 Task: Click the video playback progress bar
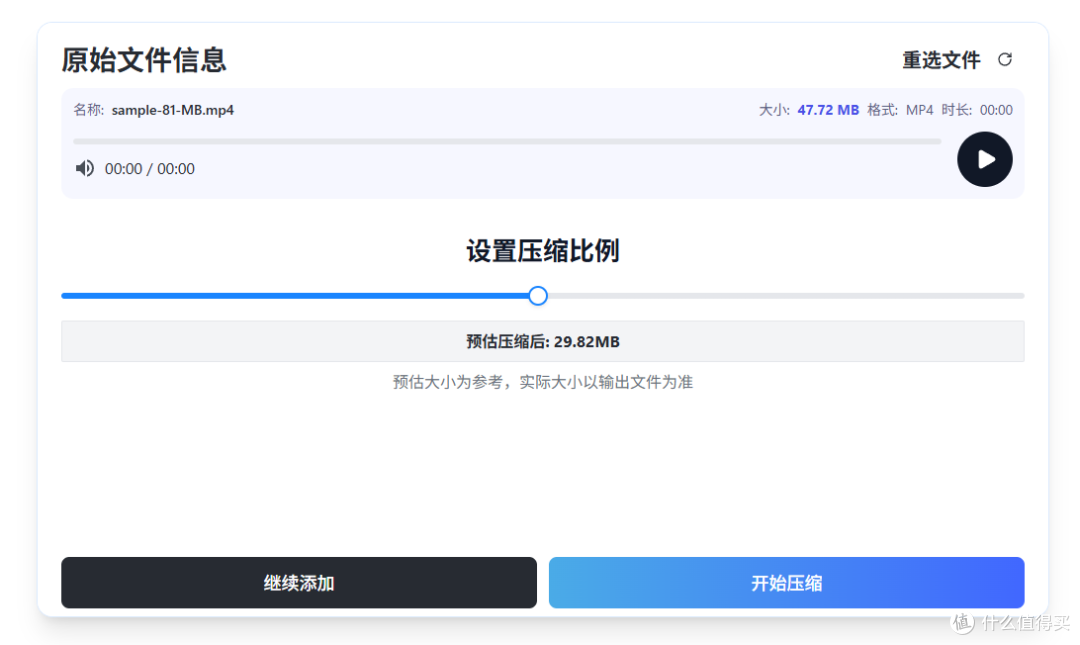[x=507, y=141]
